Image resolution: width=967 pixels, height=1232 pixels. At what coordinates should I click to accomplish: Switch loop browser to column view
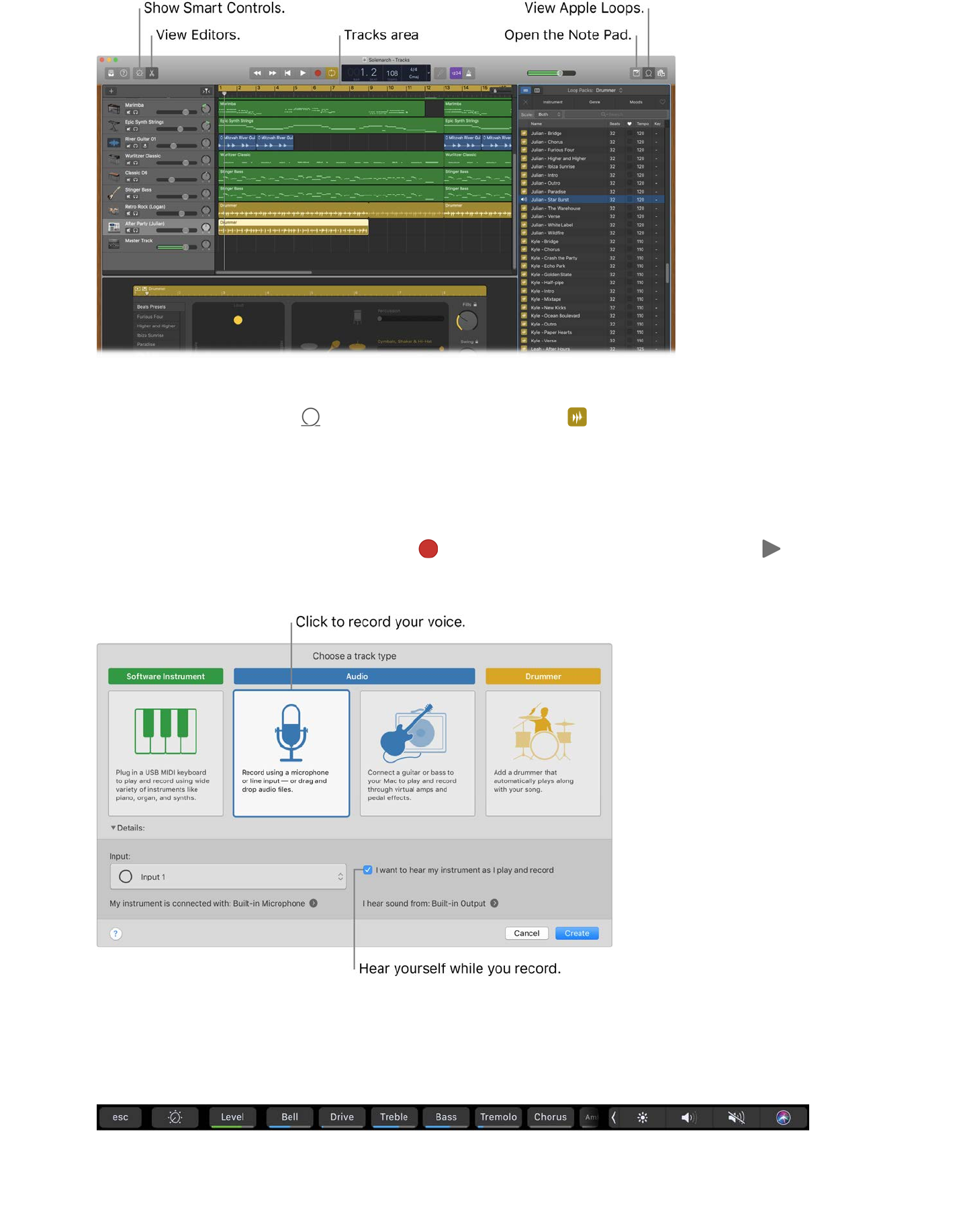(537, 90)
